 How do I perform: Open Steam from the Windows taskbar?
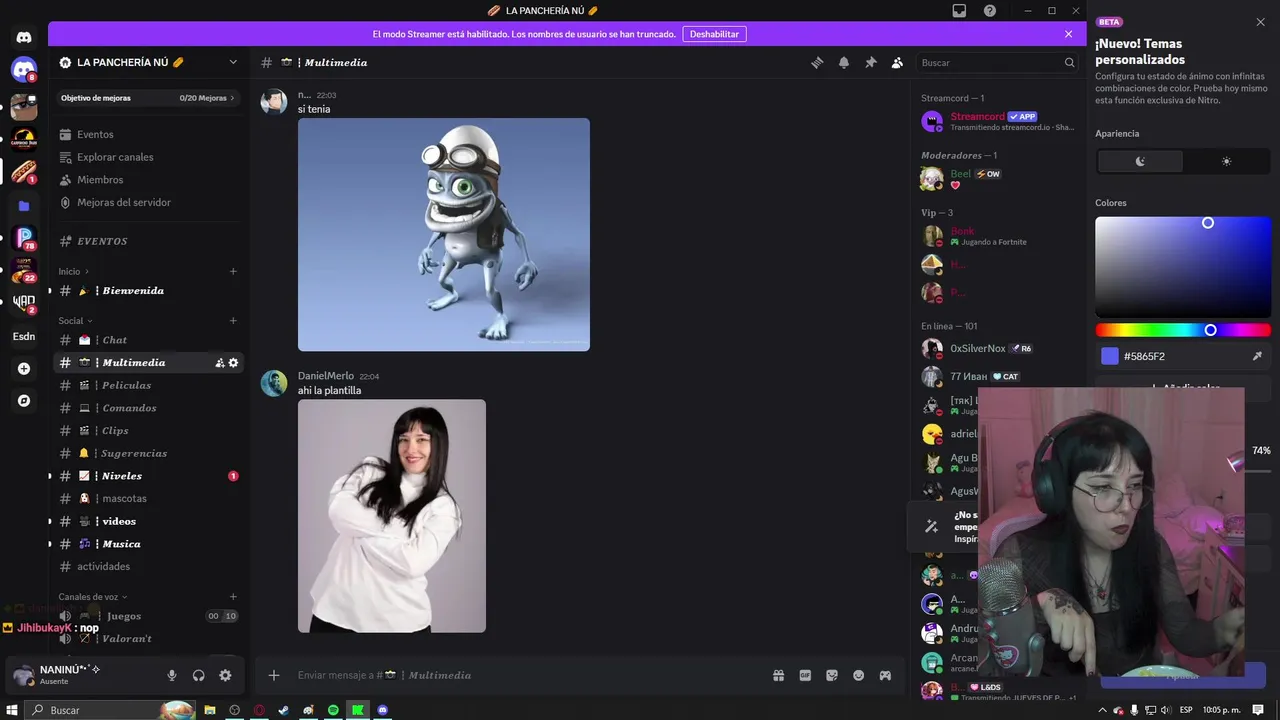coord(284,710)
